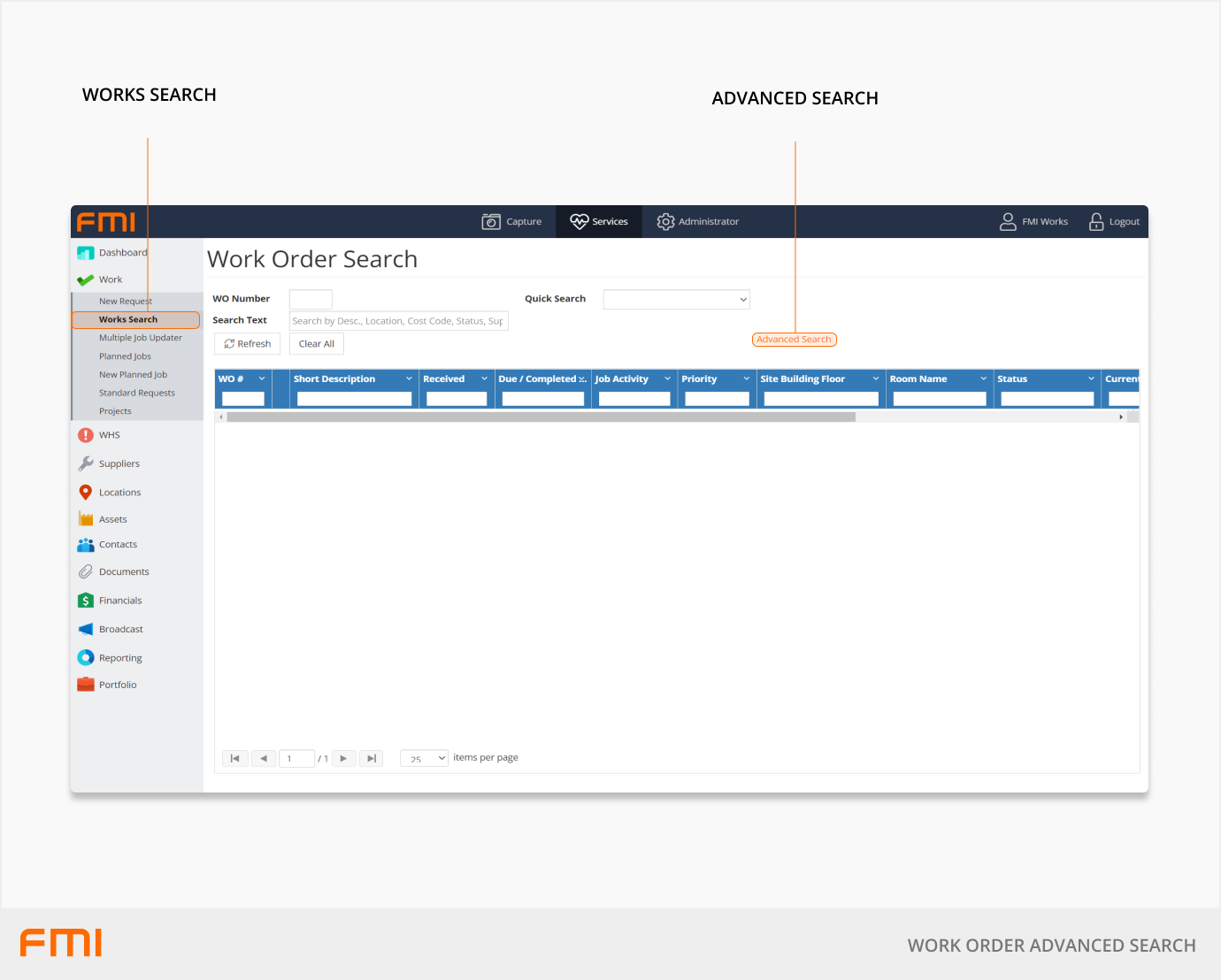
Task: Open the Administrator tab
Action: 697,222
